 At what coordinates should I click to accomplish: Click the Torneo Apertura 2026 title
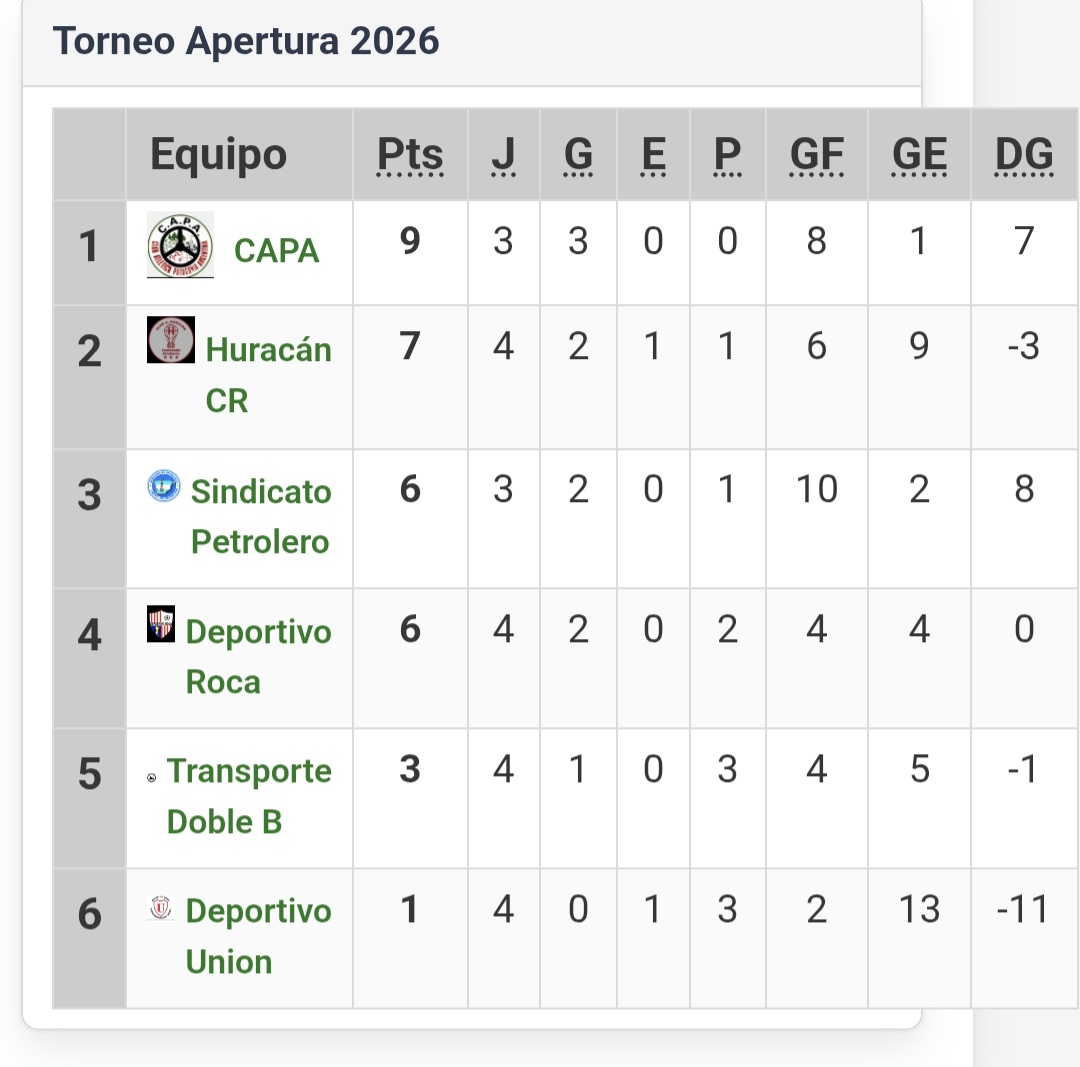(x=246, y=42)
